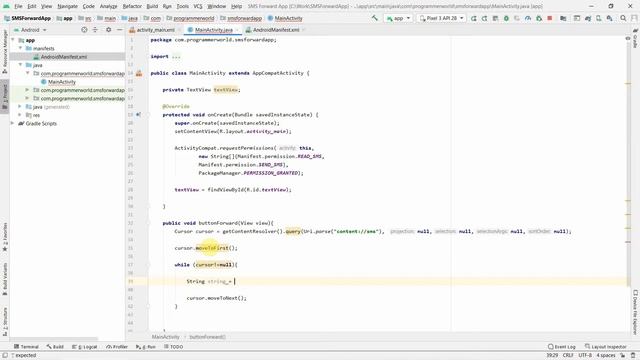Viewport: 640px width, 360px height.
Task: Open Project panel settings gear
Action: pyautogui.click(x=108, y=30)
